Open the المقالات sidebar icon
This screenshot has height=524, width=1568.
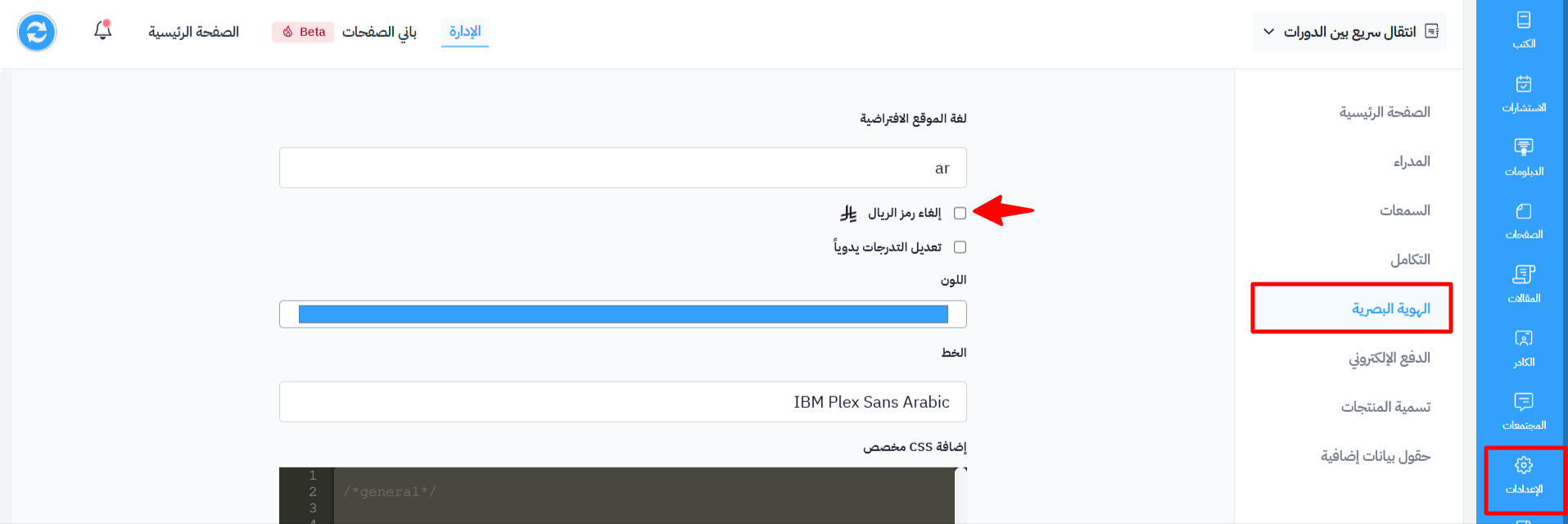(x=1523, y=285)
